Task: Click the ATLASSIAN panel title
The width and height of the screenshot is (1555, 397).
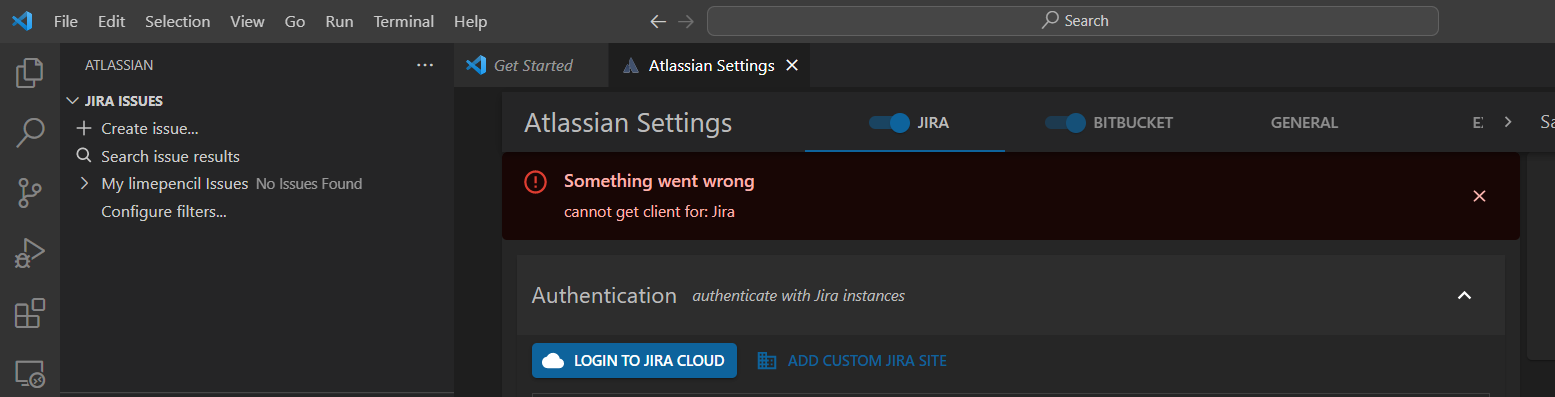Action: (119, 65)
